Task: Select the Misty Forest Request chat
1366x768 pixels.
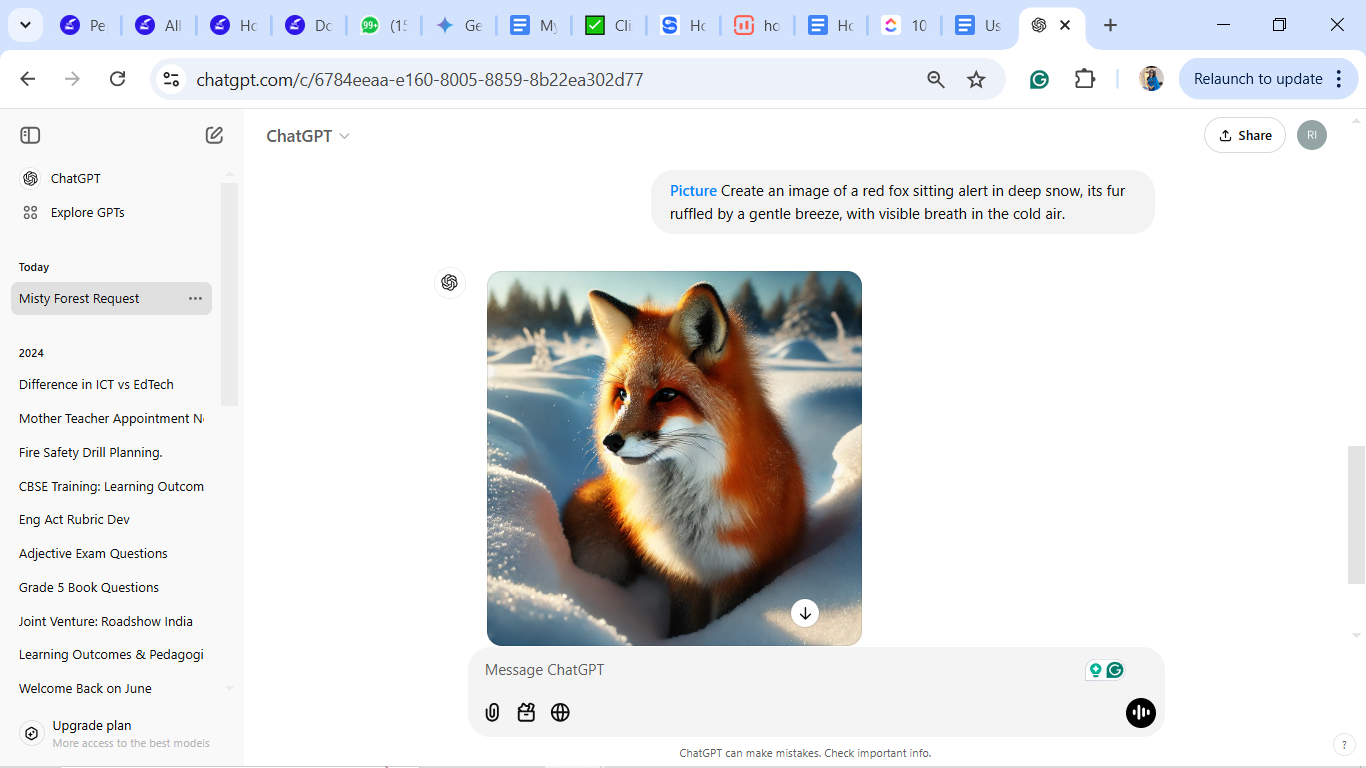Action: tap(111, 298)
